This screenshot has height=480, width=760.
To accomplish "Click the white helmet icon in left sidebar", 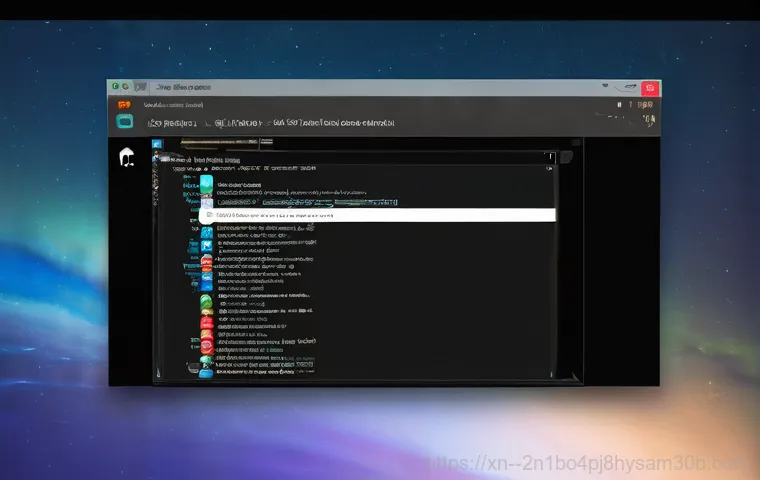I will (x=127, y=157).
